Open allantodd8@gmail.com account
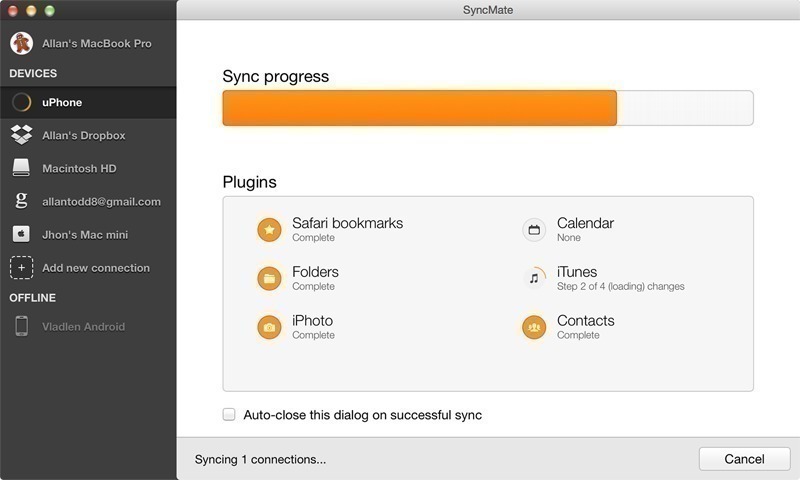Image resolution: width=800 pixels, height=480 pixels. 101,201
